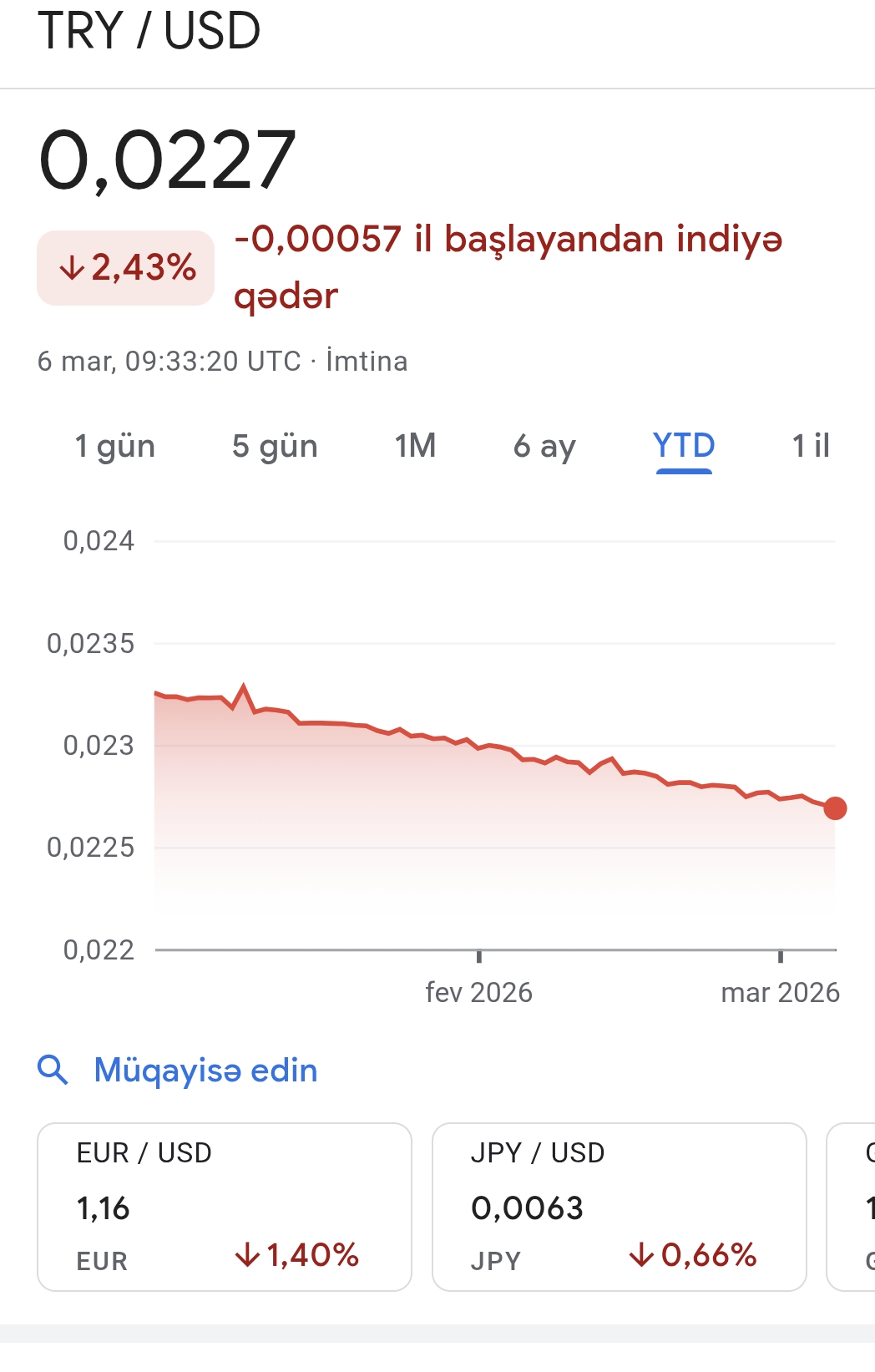Show the 1M chart range
Screen dimensions: 875x1372
point(415,446)
